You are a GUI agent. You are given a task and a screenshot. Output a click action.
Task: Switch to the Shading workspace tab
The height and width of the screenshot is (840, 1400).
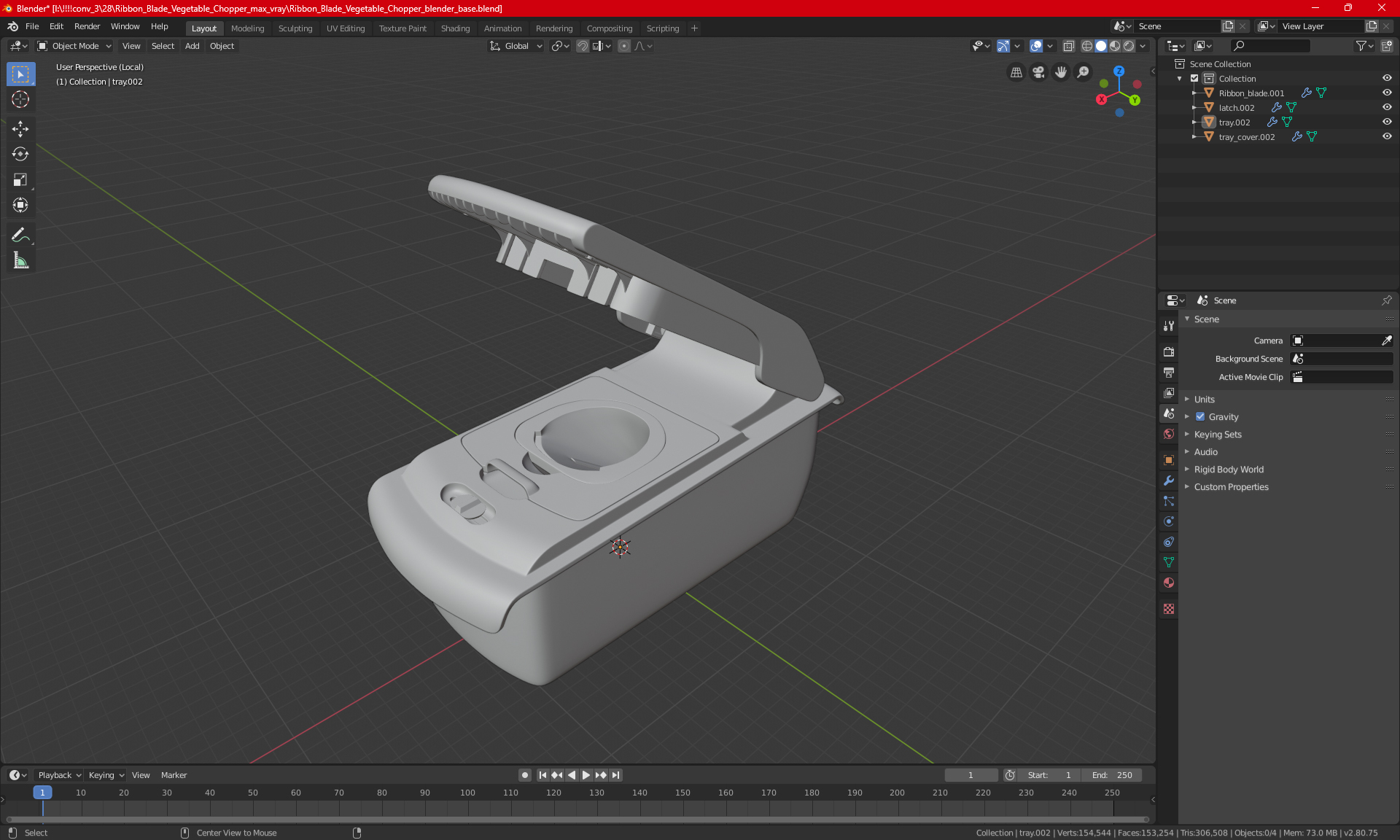coord(455,28)
